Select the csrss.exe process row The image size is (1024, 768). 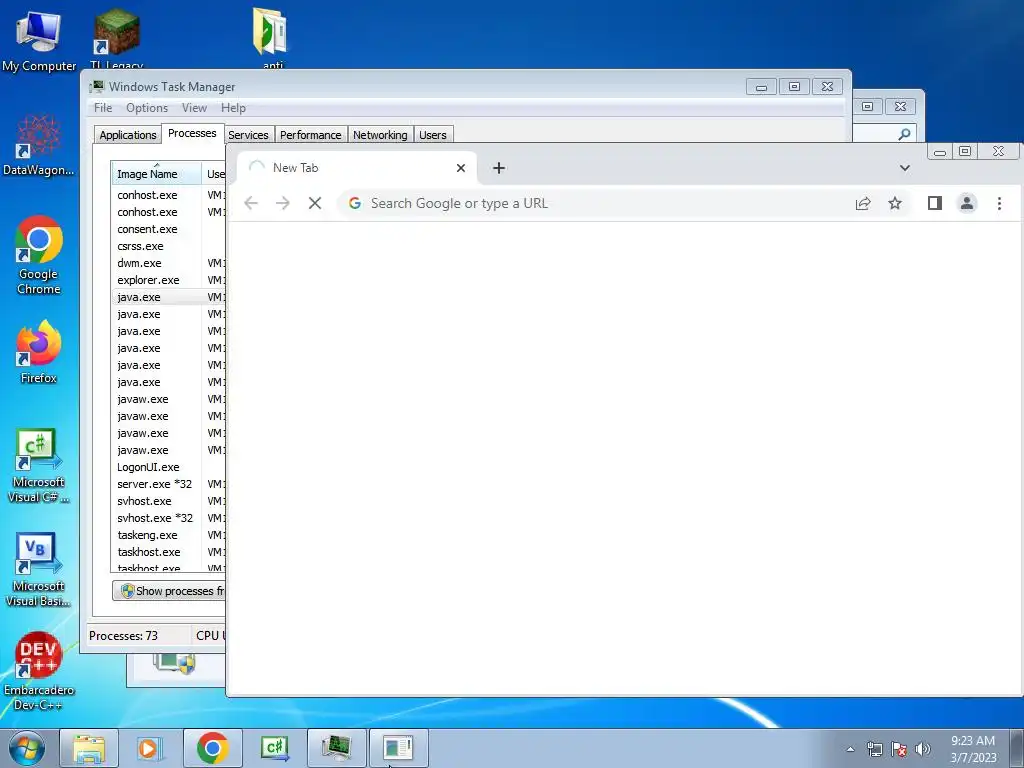[x=168, y=246]
